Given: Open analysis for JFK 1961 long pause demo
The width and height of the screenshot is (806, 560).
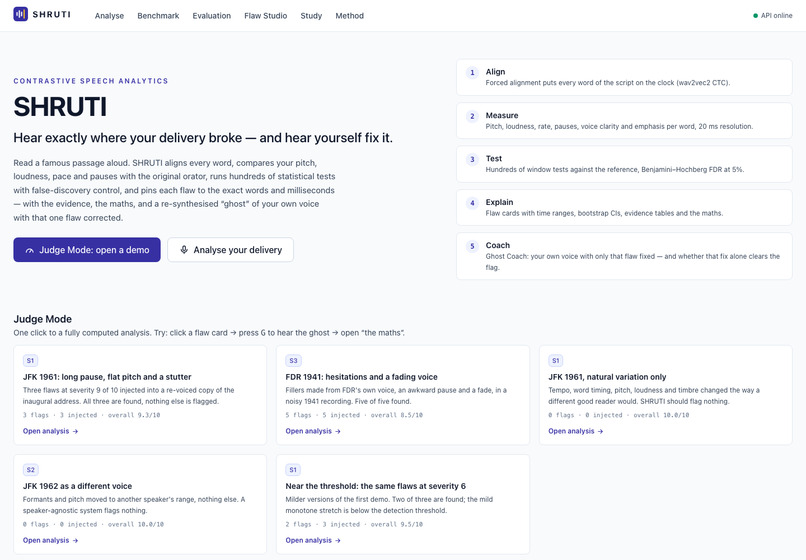Looking at the screenshot, I should 50,431.
